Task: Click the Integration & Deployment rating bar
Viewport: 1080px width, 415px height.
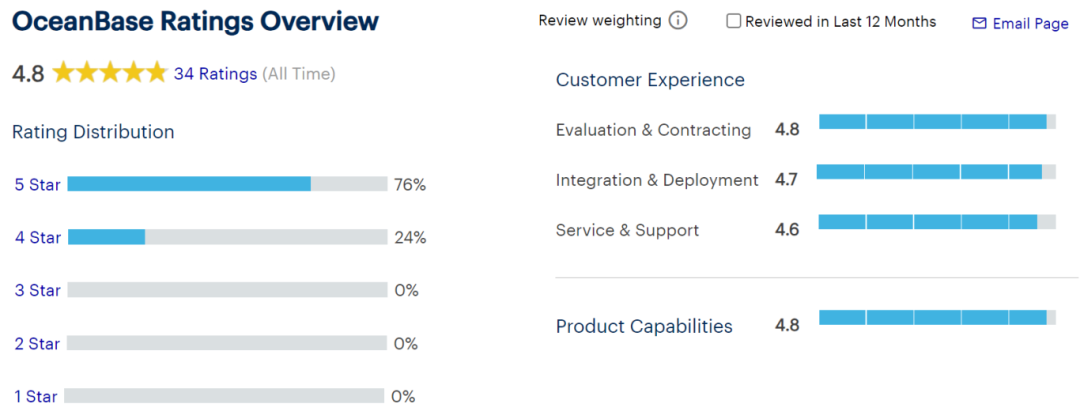Action: click(x=936, y=172)
